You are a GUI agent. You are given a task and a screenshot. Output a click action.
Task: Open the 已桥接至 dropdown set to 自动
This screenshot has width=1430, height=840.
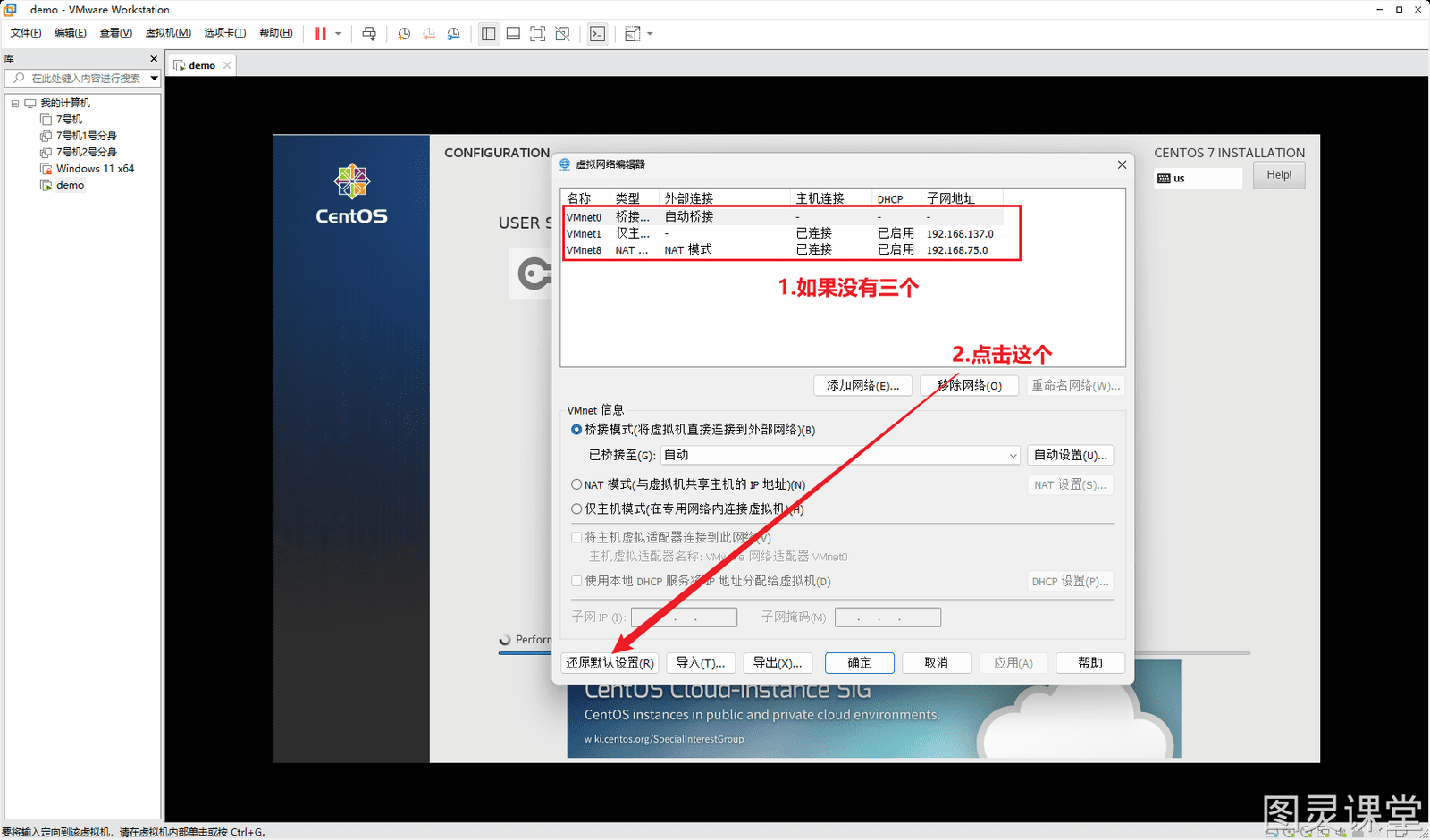pyautogui.click(x=840, y=455)
